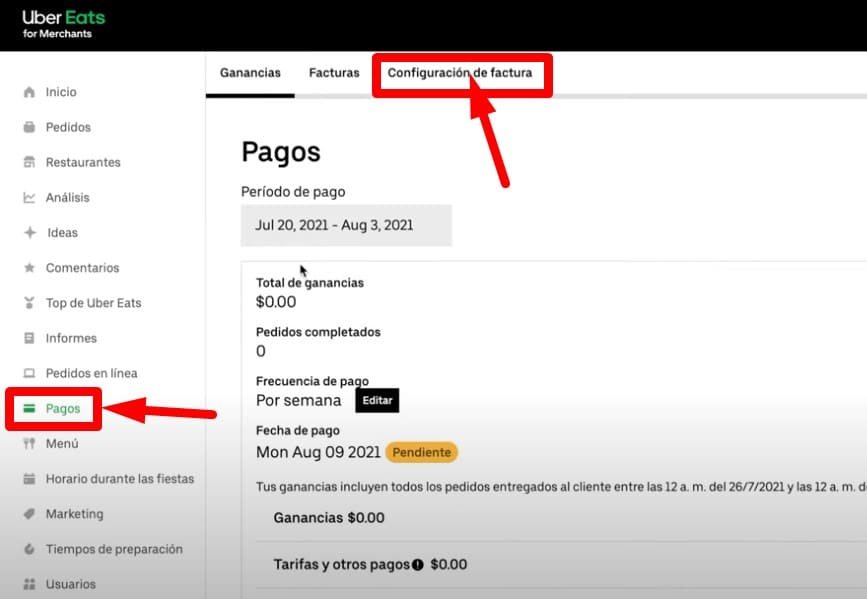The width and height of the screenshot is (867, 599).
Task: Select Pagos in the sidebar
Action: 63,409
